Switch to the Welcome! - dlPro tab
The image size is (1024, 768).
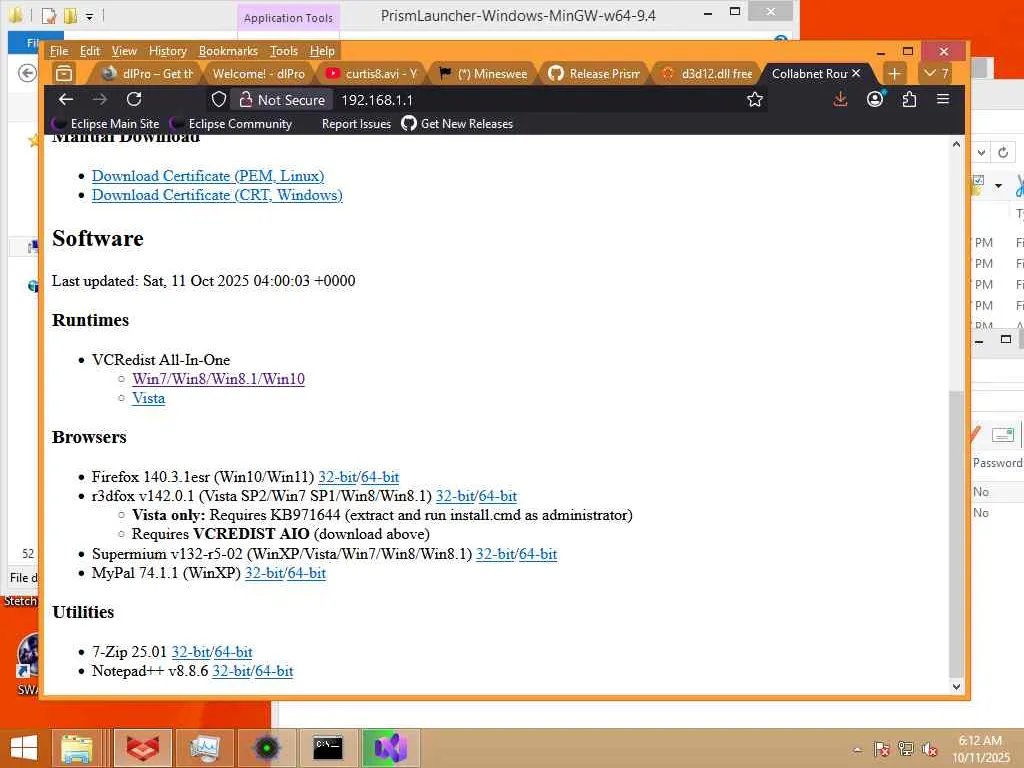[x=258, y=74]
